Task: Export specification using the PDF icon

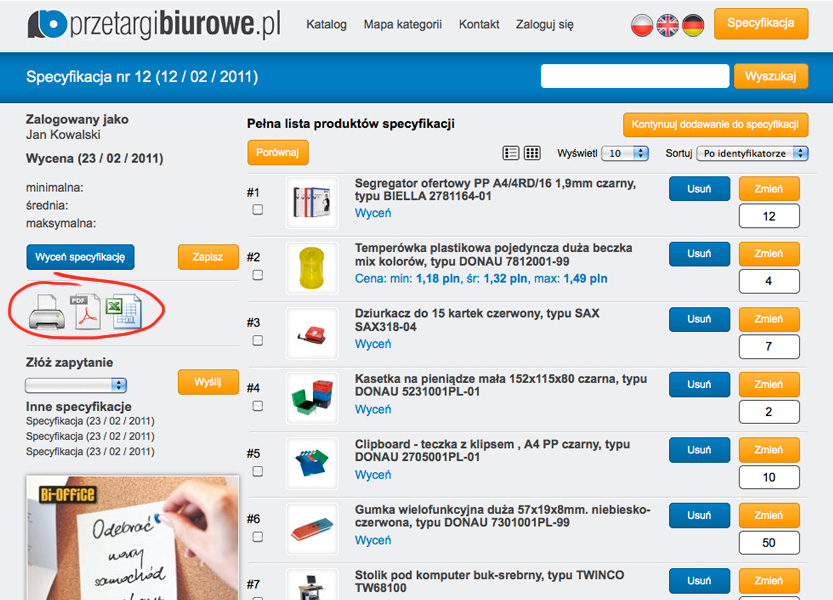Action: (x=85, y=312)
